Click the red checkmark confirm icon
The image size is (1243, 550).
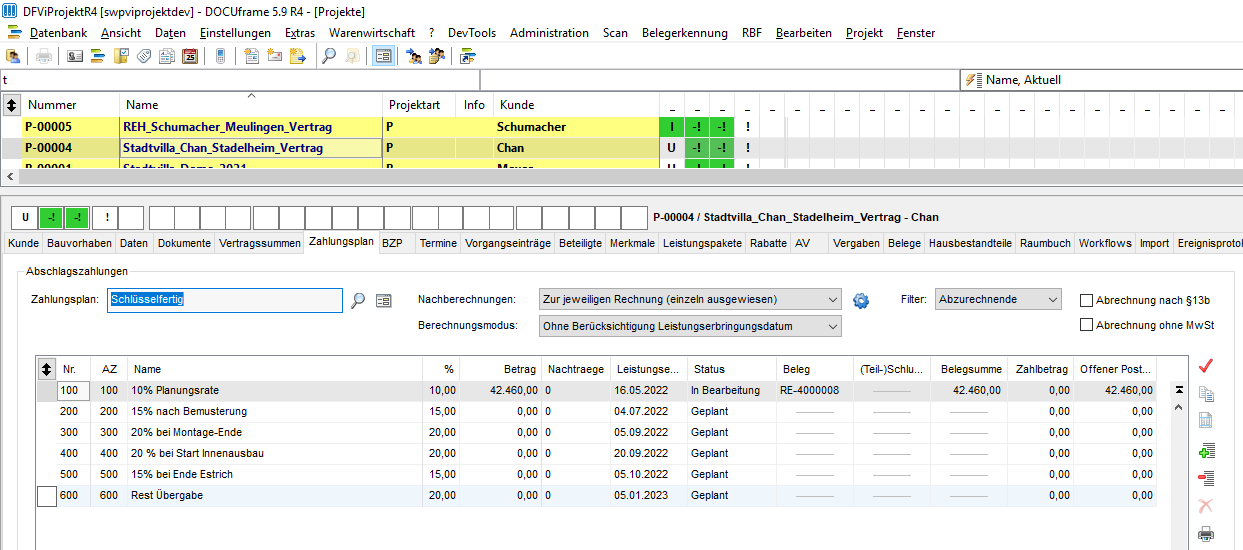click(1205, 366)
